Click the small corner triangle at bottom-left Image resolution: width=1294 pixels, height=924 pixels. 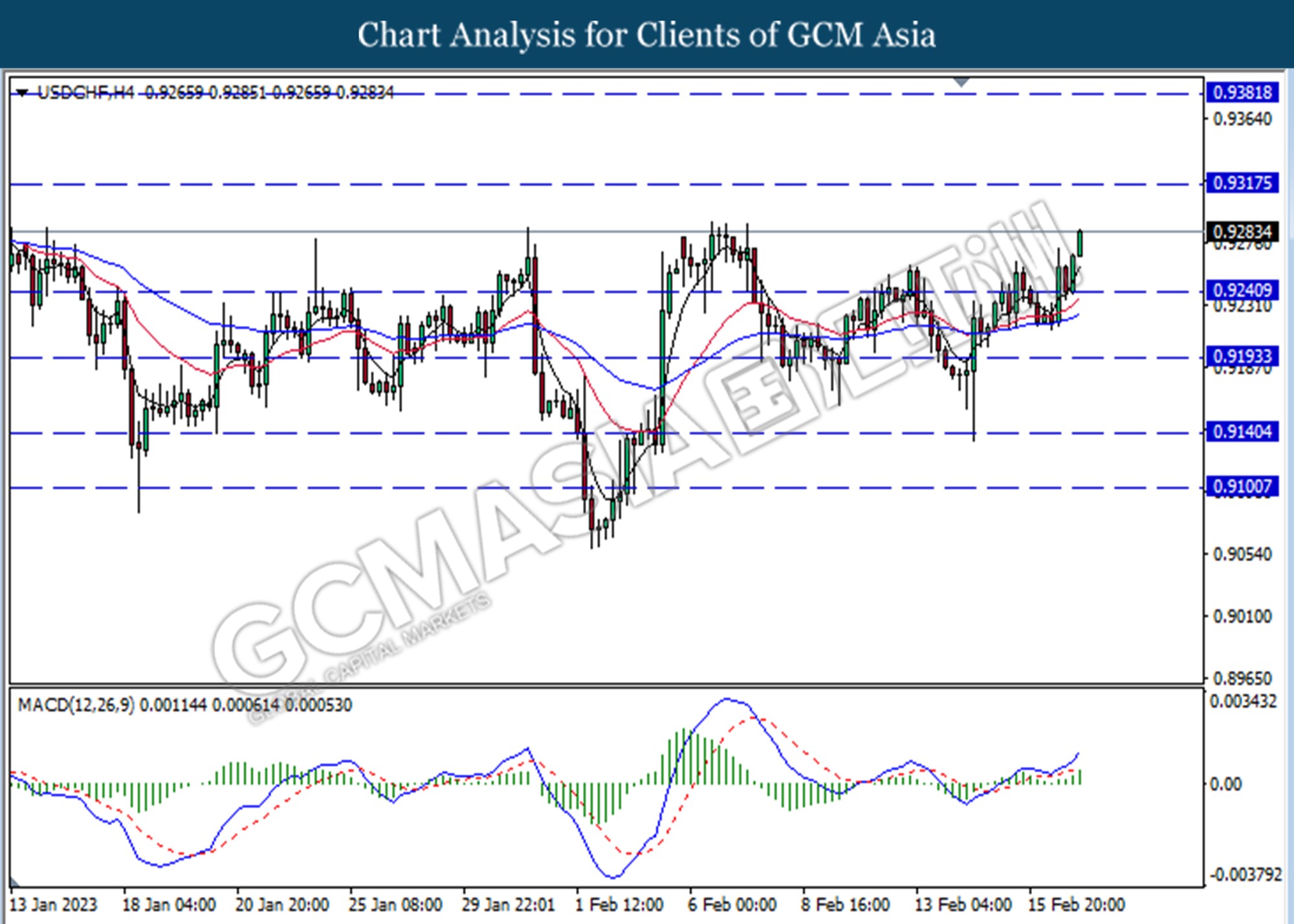tap(14, 881)
